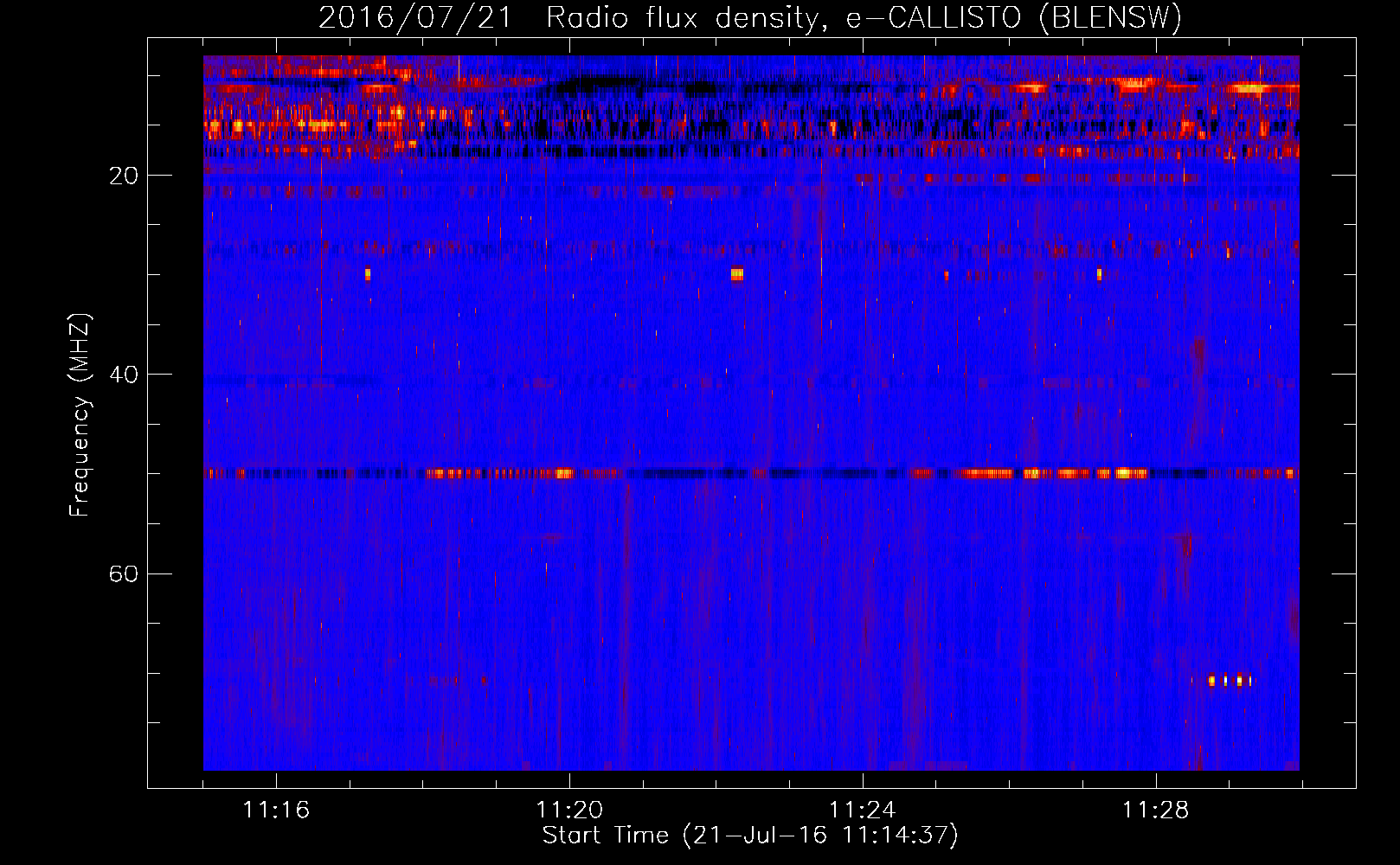This screenshot has width=1400, height=865.
Task: Click the '11:16' time tick label
Action: pos(276,811)
